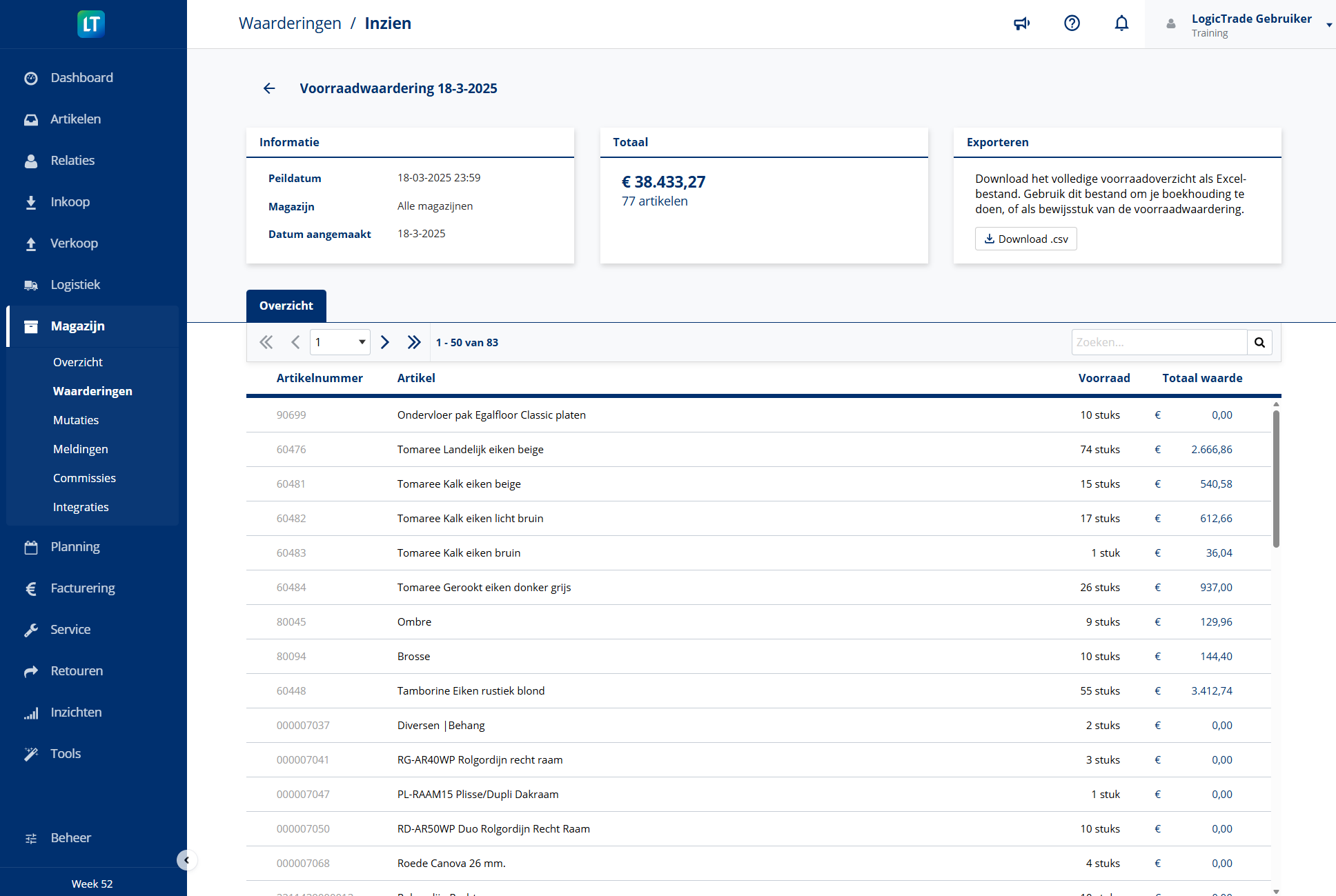The width and height of the screenshot is (1336, 896).
Task: Open Tools via the wrench icon
Action: tap(31, 753)
